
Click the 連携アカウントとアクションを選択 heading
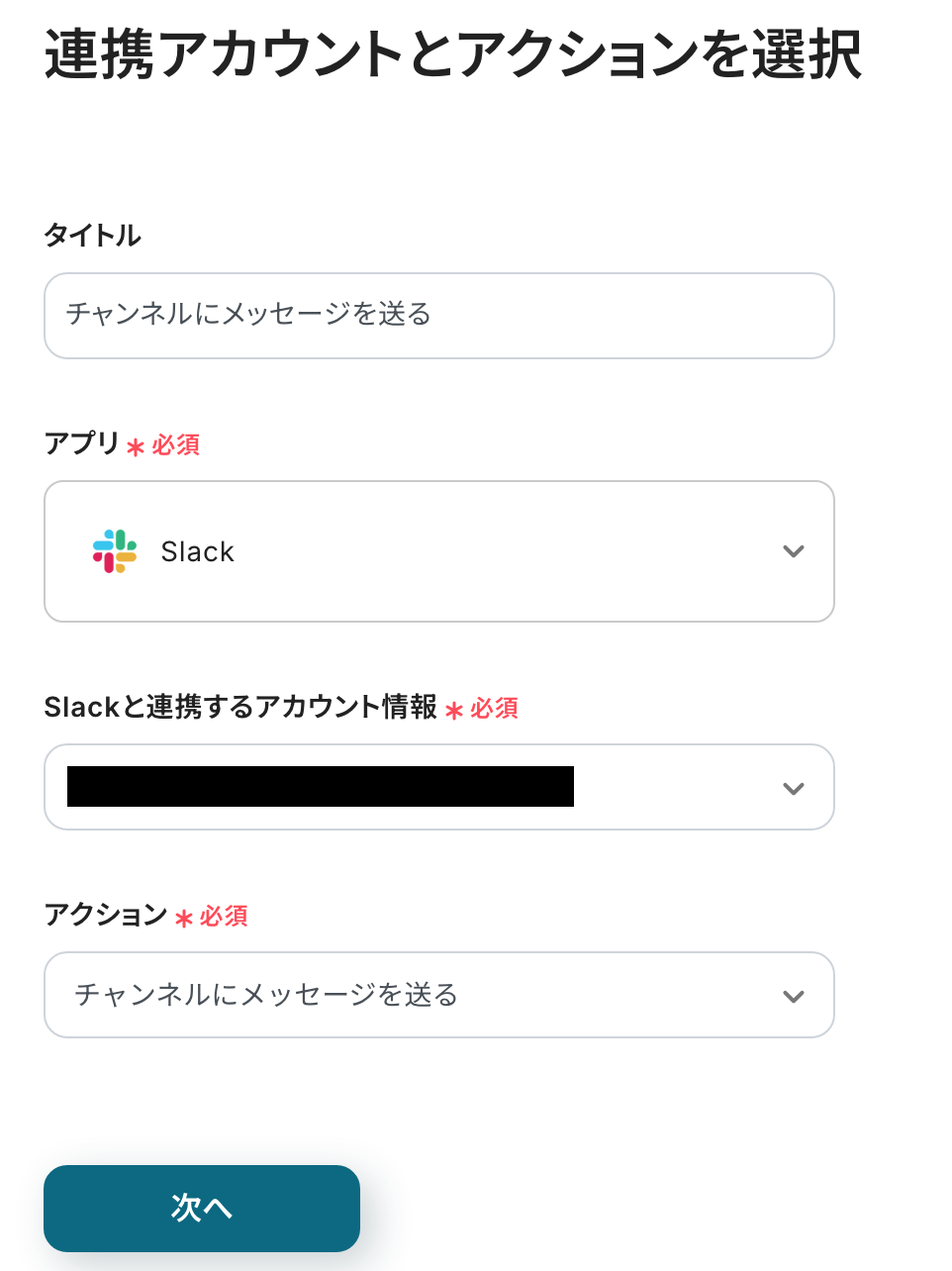tap(453, 54)
